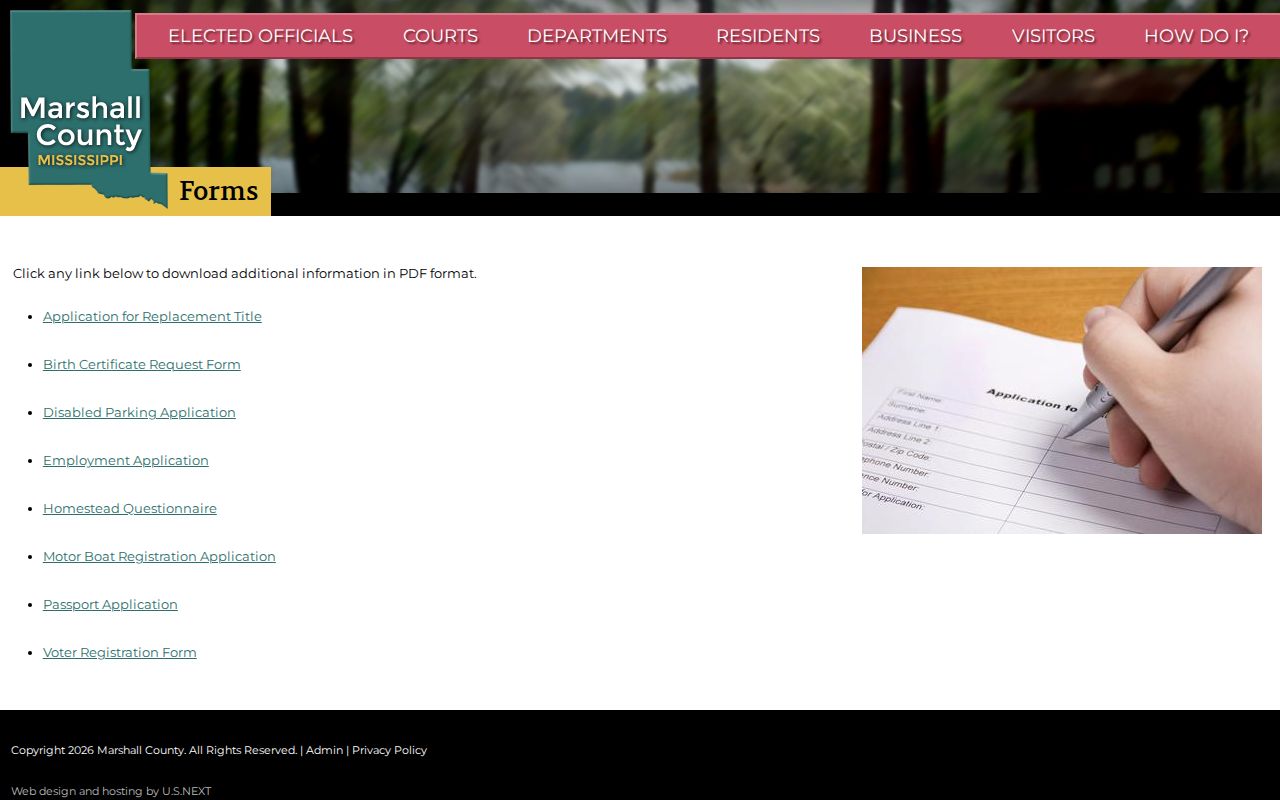
Task: Download Motor Boat Registration Application
Action: 159,556
